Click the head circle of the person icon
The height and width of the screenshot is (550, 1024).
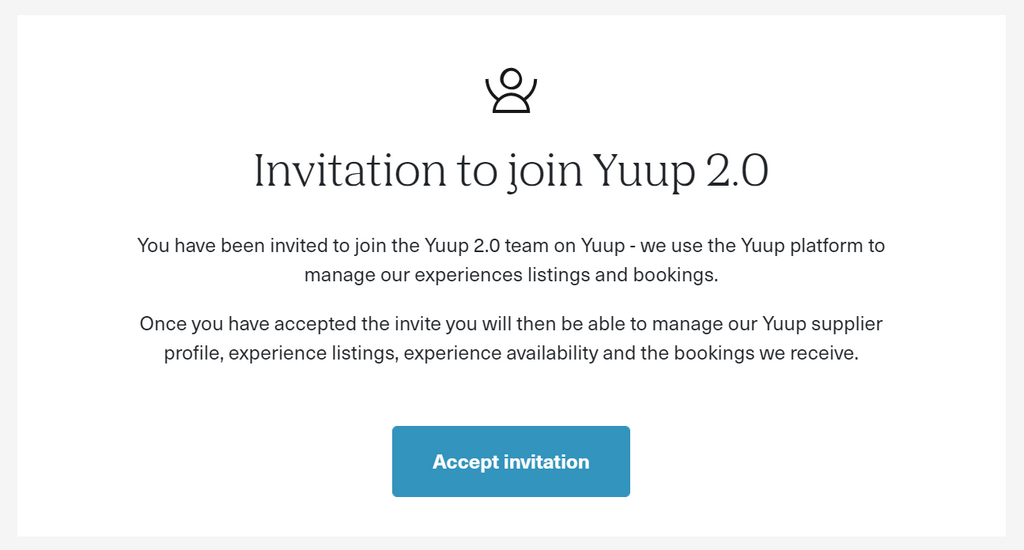pyautogui.click(x=511, y=79)
